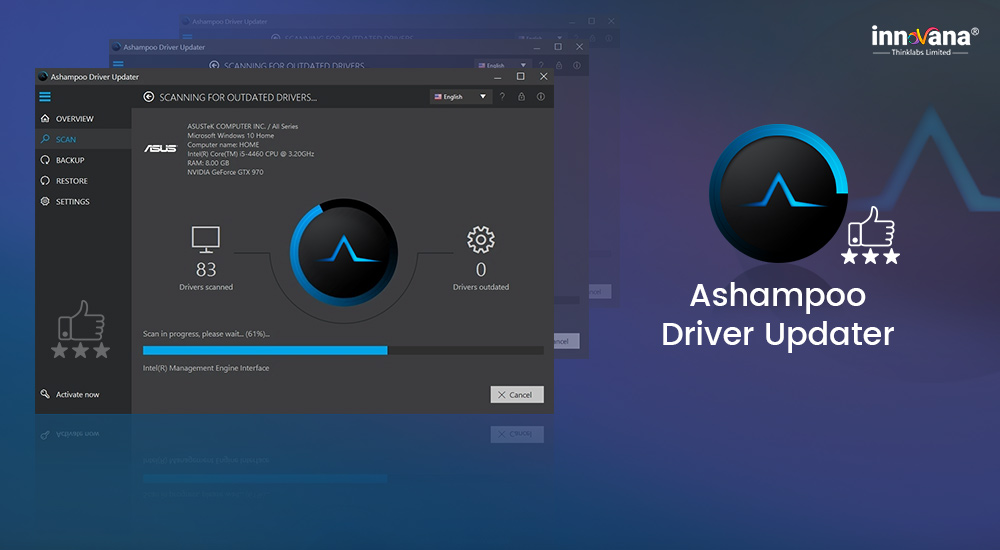Maximize the second Ashampoo window

558,47
